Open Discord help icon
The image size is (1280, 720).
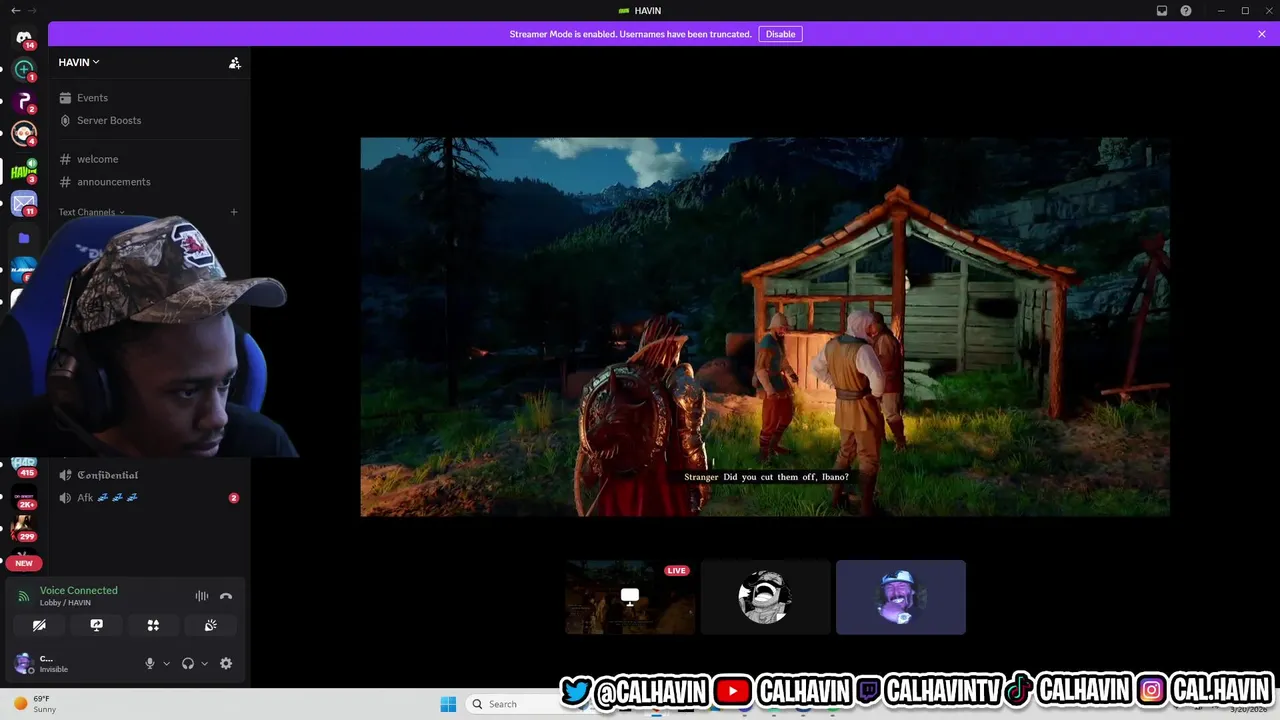pyautogui.click(x=1186, y=11)
